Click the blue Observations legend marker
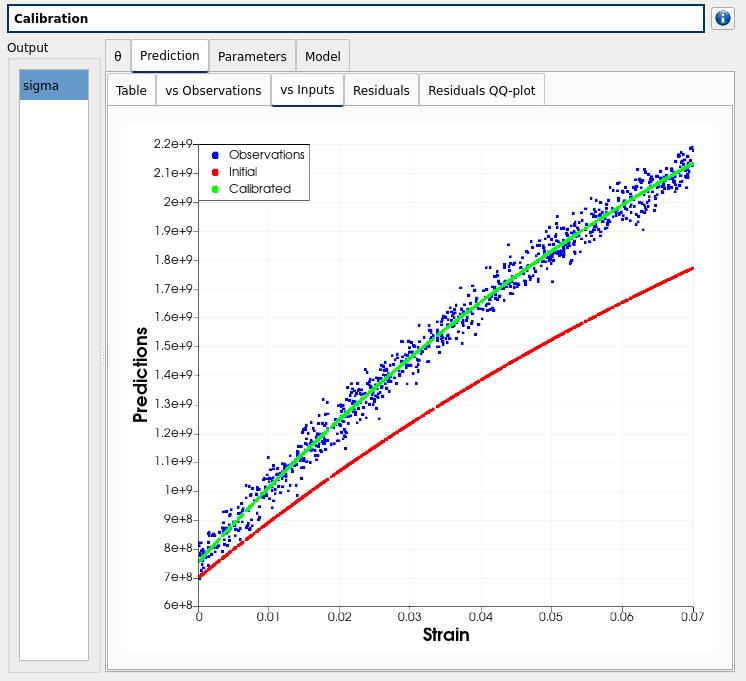The width and height of the screenshot is (746, 681). (215, 155)
